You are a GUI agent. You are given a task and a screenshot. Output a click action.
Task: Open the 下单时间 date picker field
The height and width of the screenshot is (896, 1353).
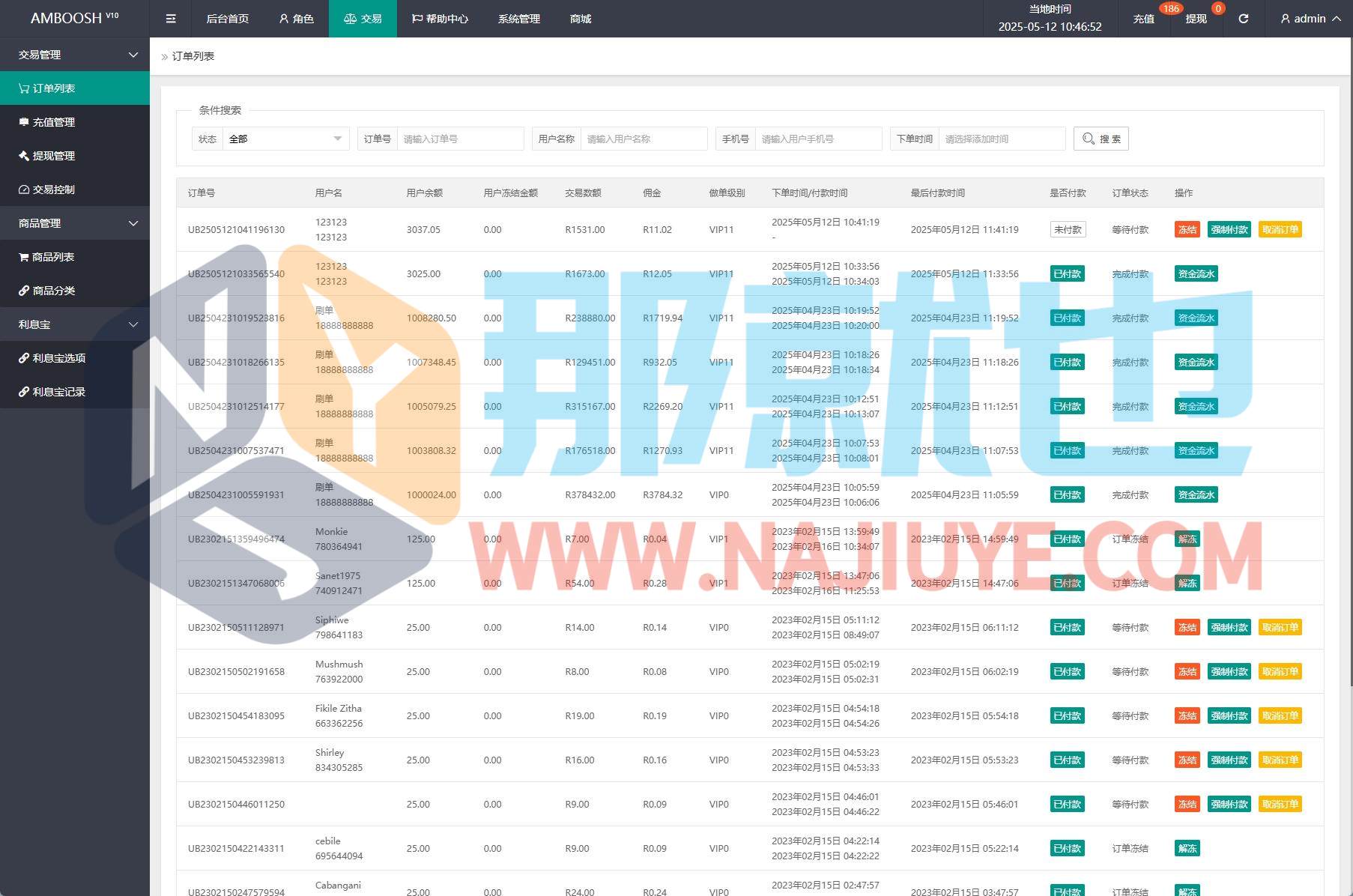(x=1002, y=139)
